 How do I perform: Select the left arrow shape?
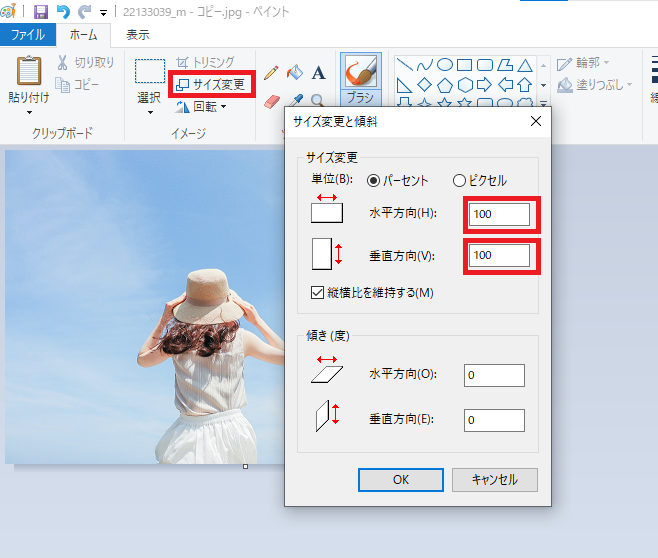click(505, 85)
